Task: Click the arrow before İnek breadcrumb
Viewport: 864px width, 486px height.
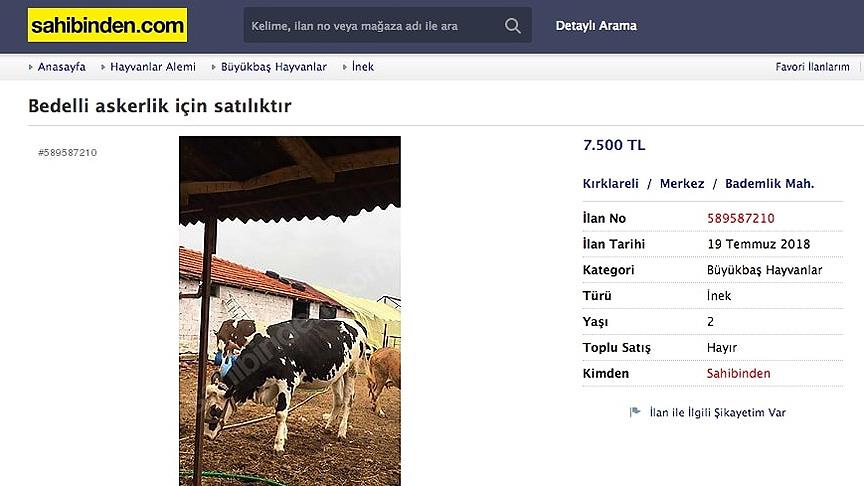Action: (344, 67)
